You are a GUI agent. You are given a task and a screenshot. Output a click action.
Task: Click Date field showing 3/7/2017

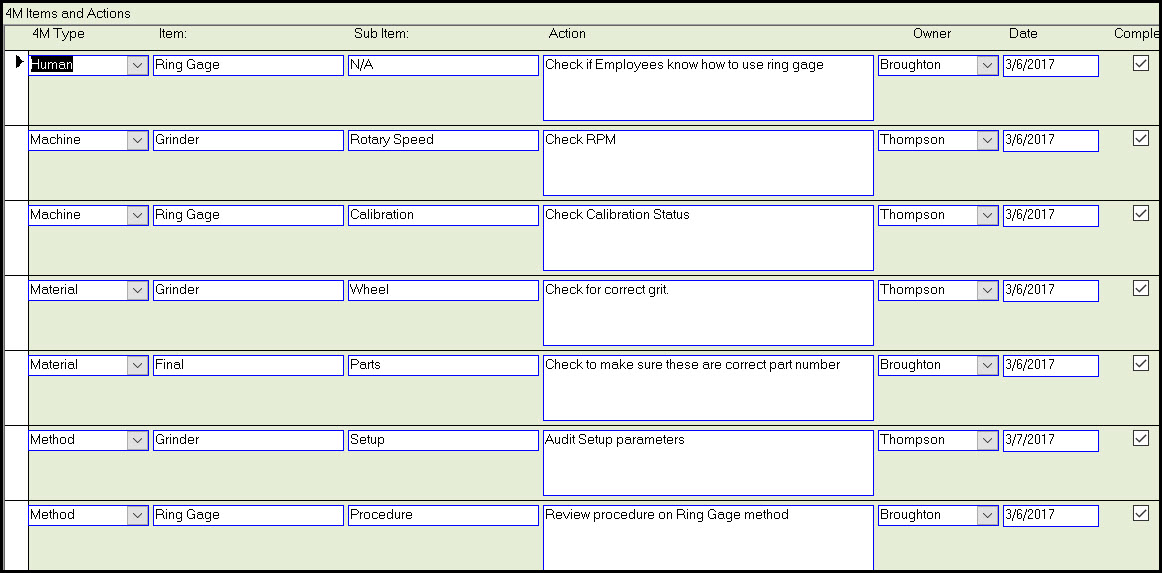pyautogui.click(x=1051, y=440)
